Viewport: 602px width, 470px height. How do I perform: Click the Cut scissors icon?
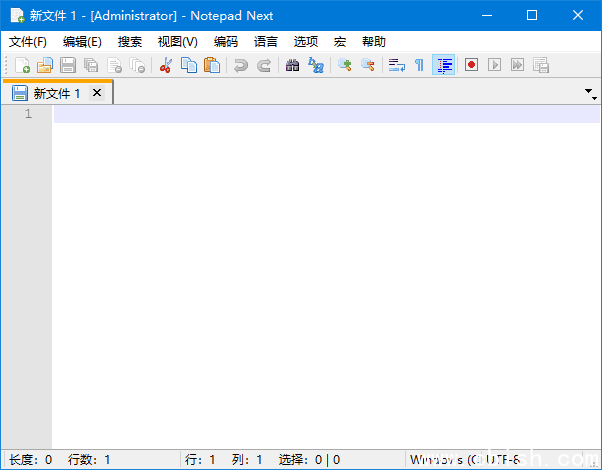point(166,65)
